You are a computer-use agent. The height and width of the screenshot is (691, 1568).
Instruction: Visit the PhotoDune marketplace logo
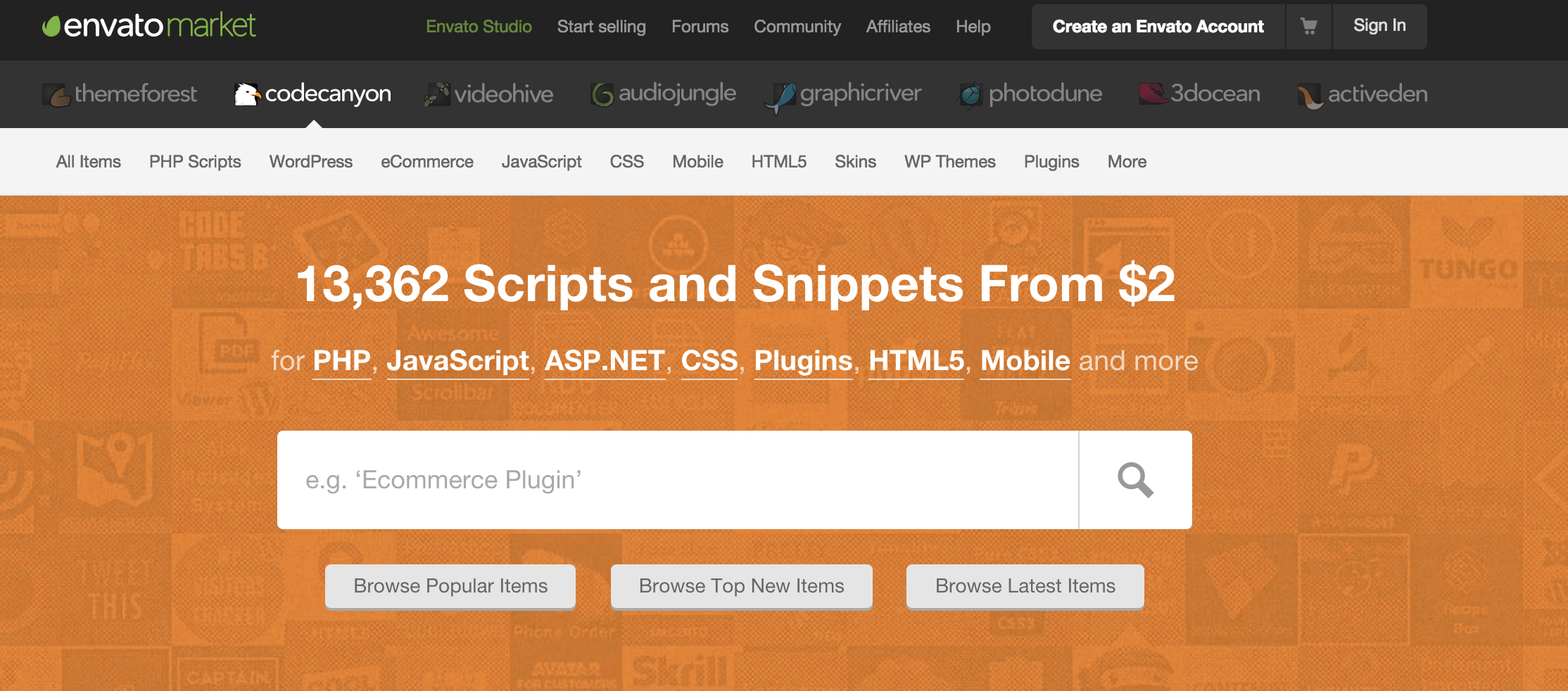point(1030,94)
